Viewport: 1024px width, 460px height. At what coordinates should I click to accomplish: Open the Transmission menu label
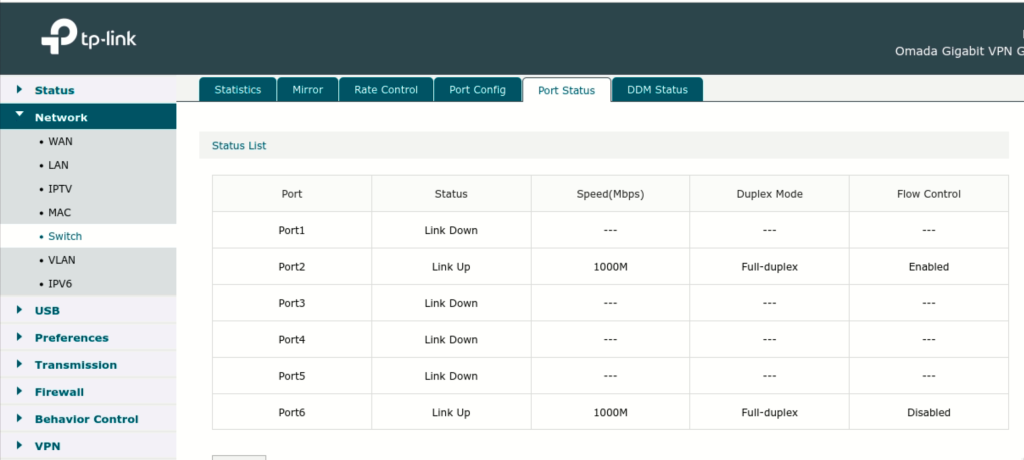[76, 365]
